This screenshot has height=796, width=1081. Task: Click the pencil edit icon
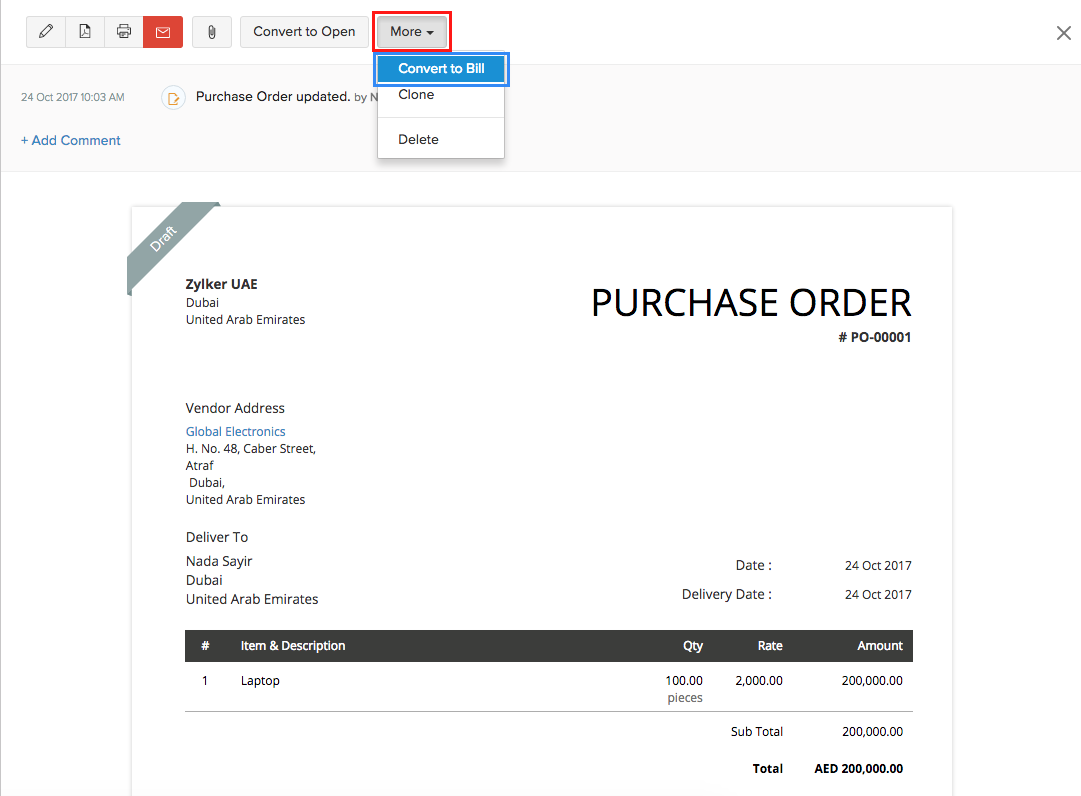pos(46,32)
